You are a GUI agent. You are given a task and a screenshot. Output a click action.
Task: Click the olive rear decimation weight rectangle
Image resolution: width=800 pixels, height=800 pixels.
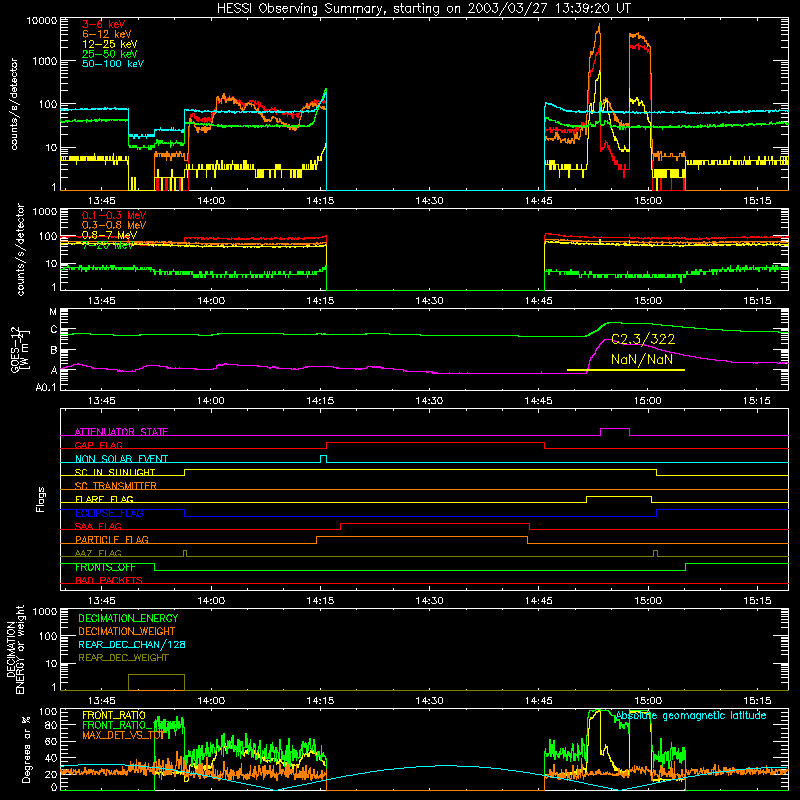[x=156, y=682]
